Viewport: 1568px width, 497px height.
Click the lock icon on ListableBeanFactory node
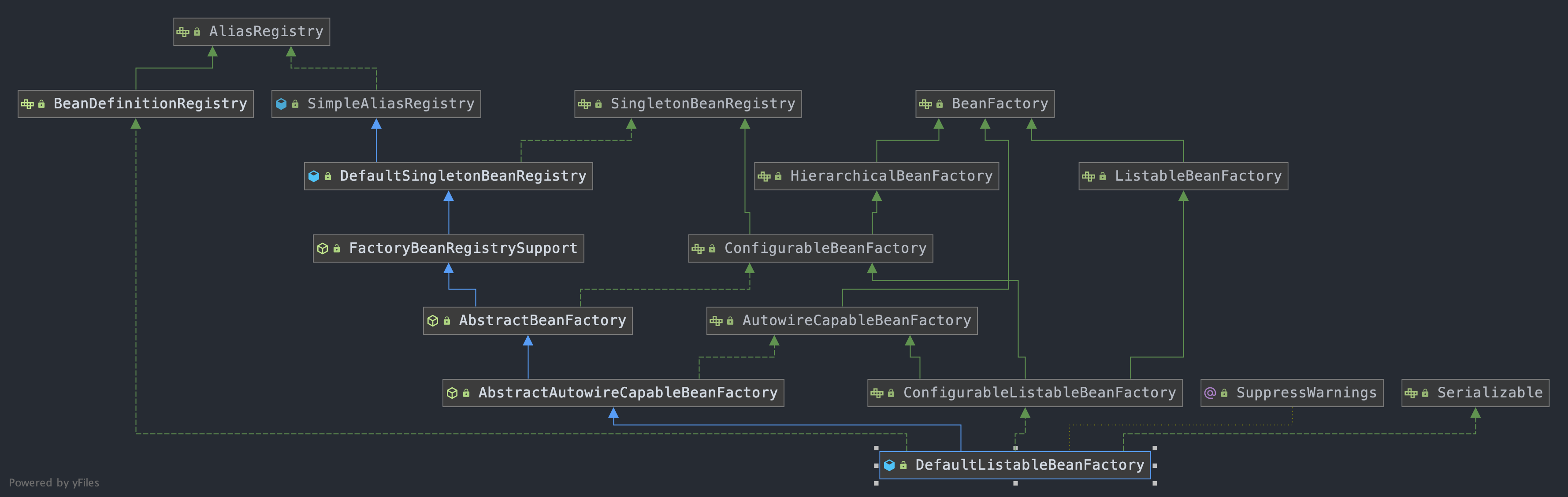click(x=1102, y=176)
